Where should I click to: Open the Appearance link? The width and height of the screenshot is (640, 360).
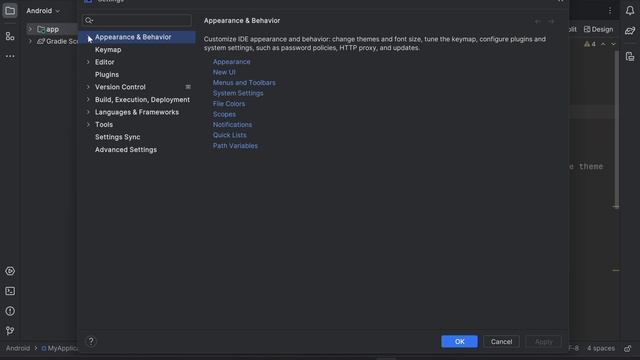231,62
